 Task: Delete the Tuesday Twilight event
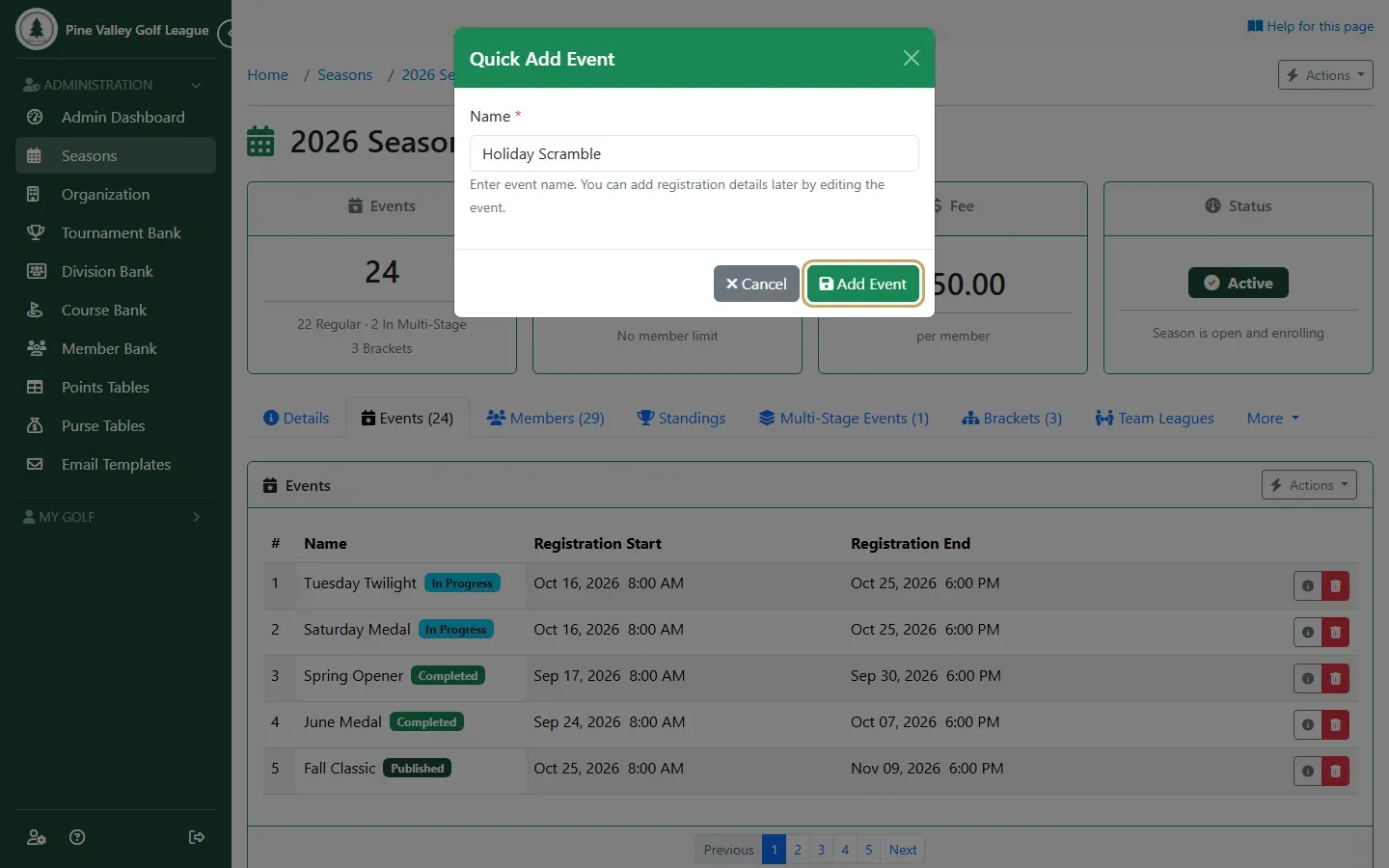(x=1335, y=585)
